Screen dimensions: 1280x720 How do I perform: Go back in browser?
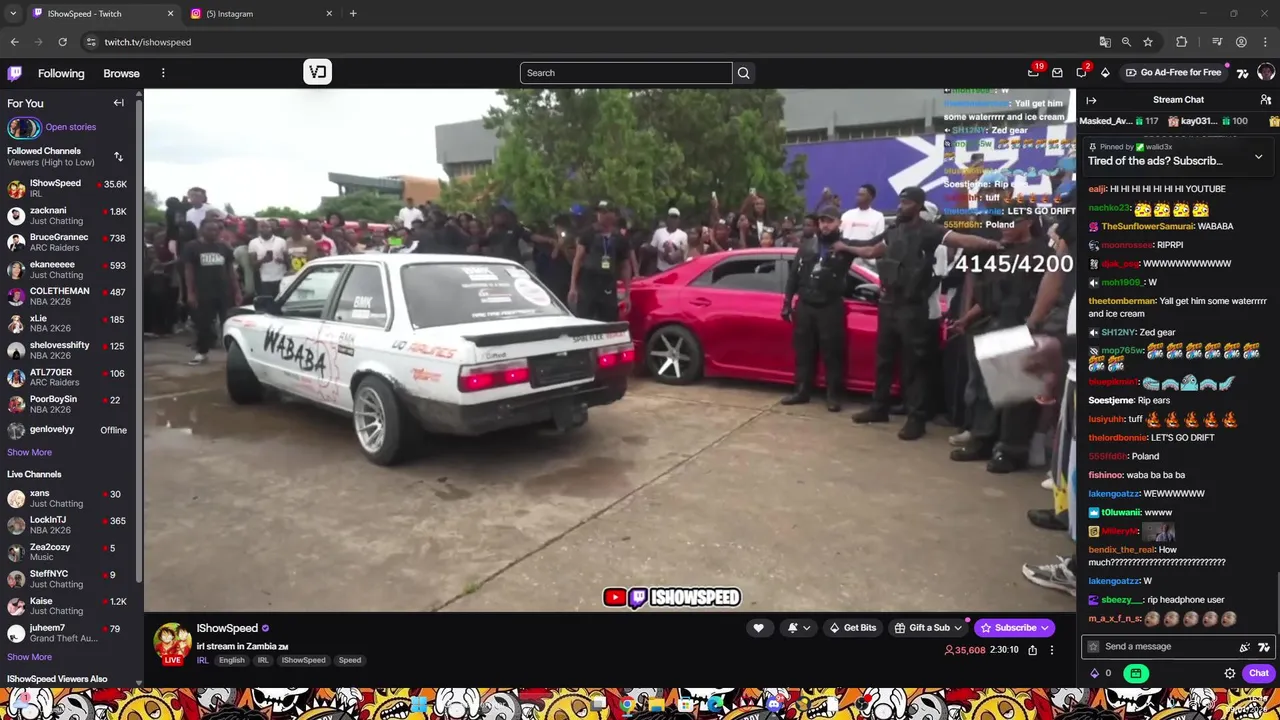point(14,42)
